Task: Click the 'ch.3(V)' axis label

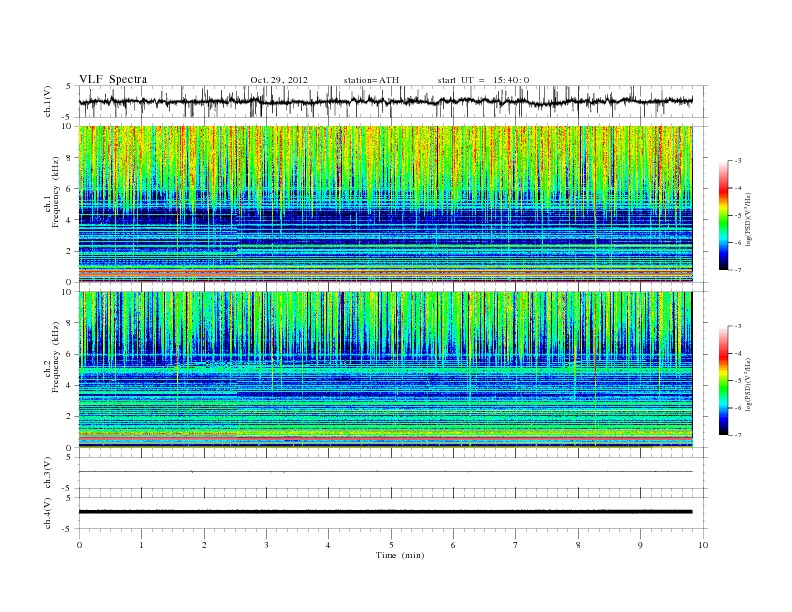Action: (x=48, y=473)
